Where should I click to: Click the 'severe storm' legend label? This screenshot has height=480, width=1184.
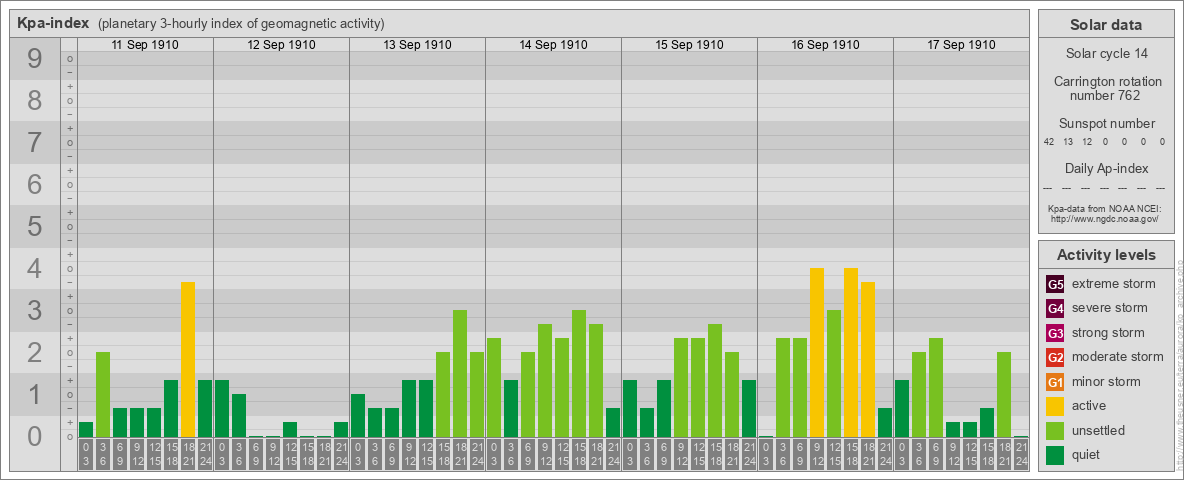click(1110, 308)
